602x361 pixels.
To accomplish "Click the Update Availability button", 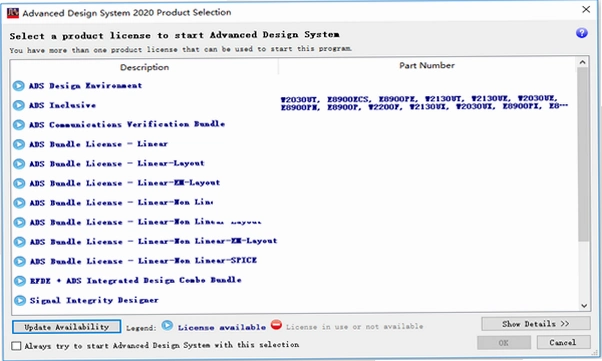I will click(x=67, y=327).
